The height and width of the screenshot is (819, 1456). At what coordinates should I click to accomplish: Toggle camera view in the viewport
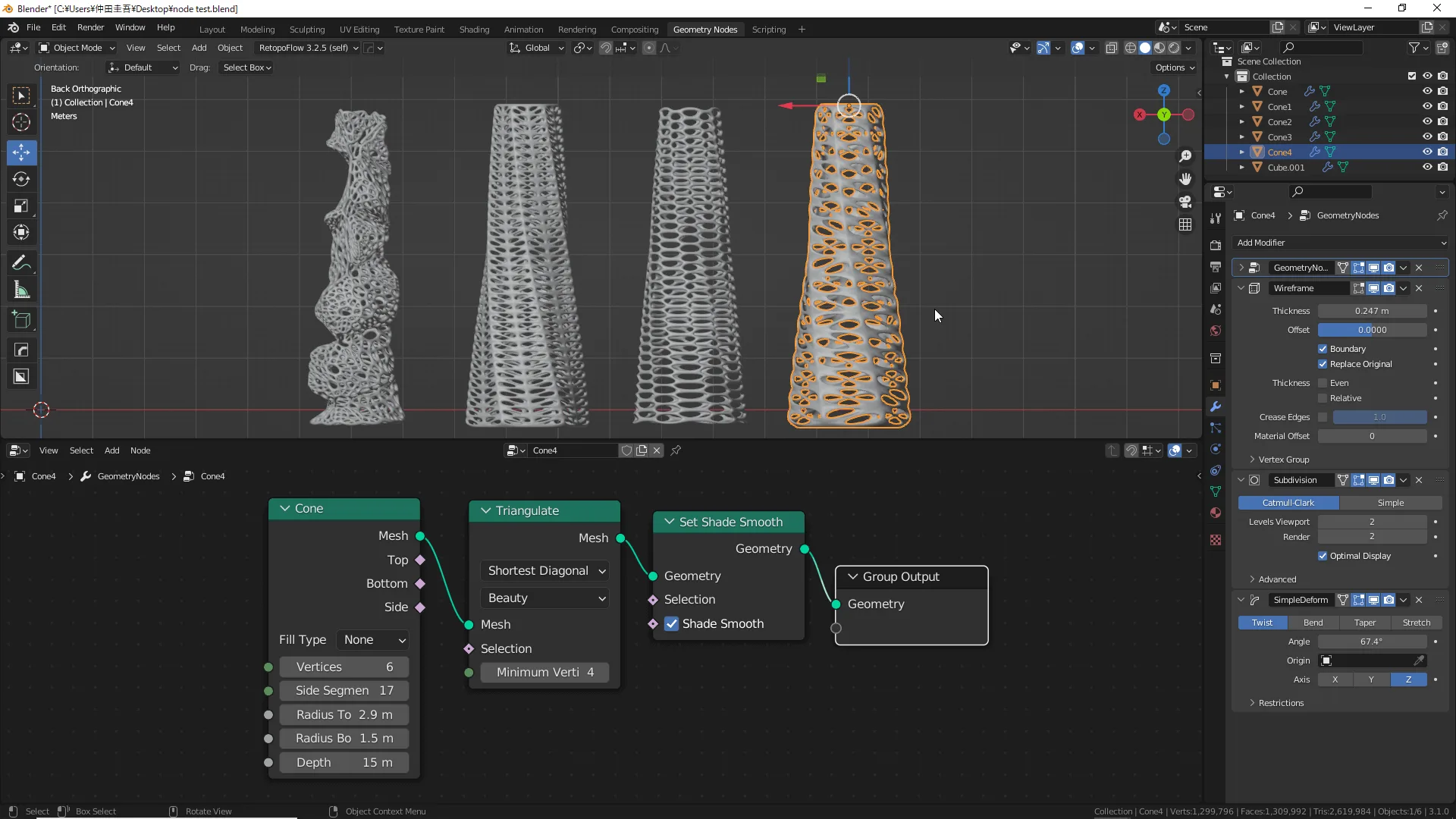tap(1185, 202)
